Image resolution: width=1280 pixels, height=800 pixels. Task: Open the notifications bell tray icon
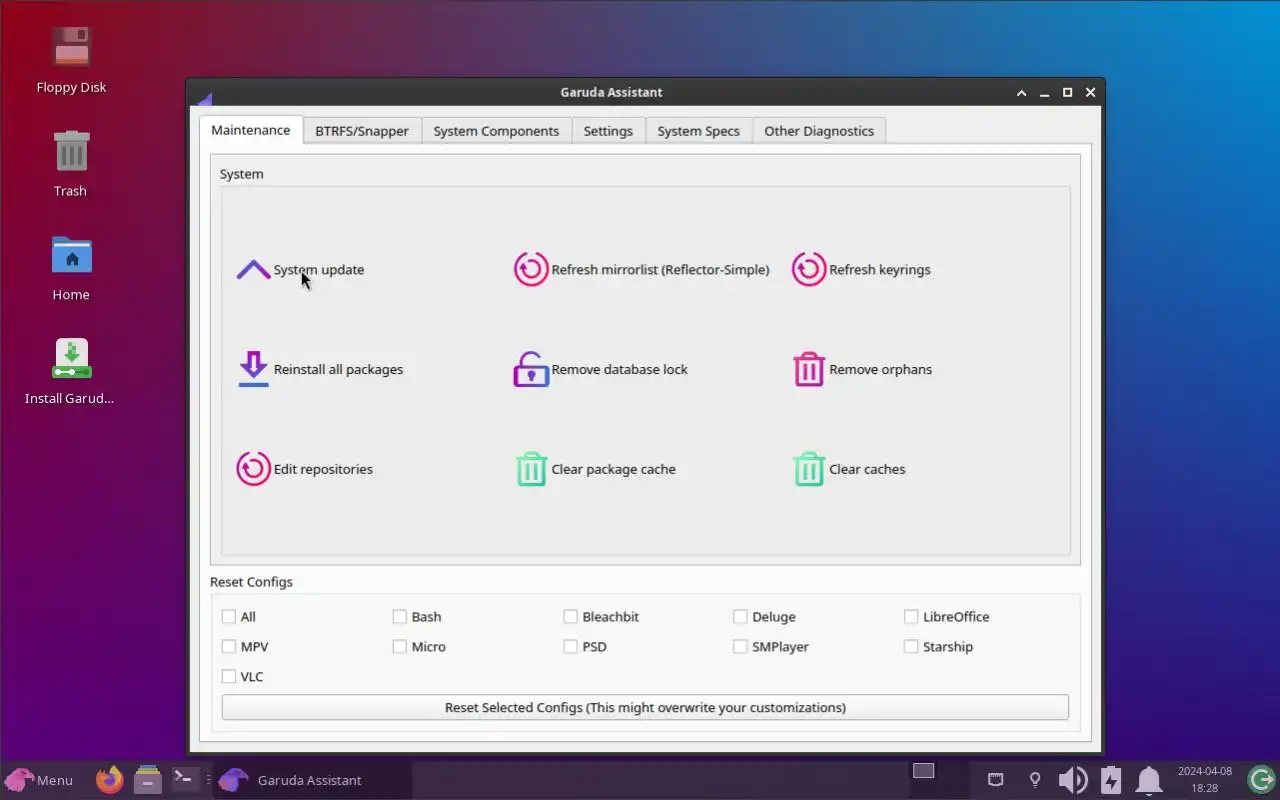pyautogui.click(x=1149, y=780)
